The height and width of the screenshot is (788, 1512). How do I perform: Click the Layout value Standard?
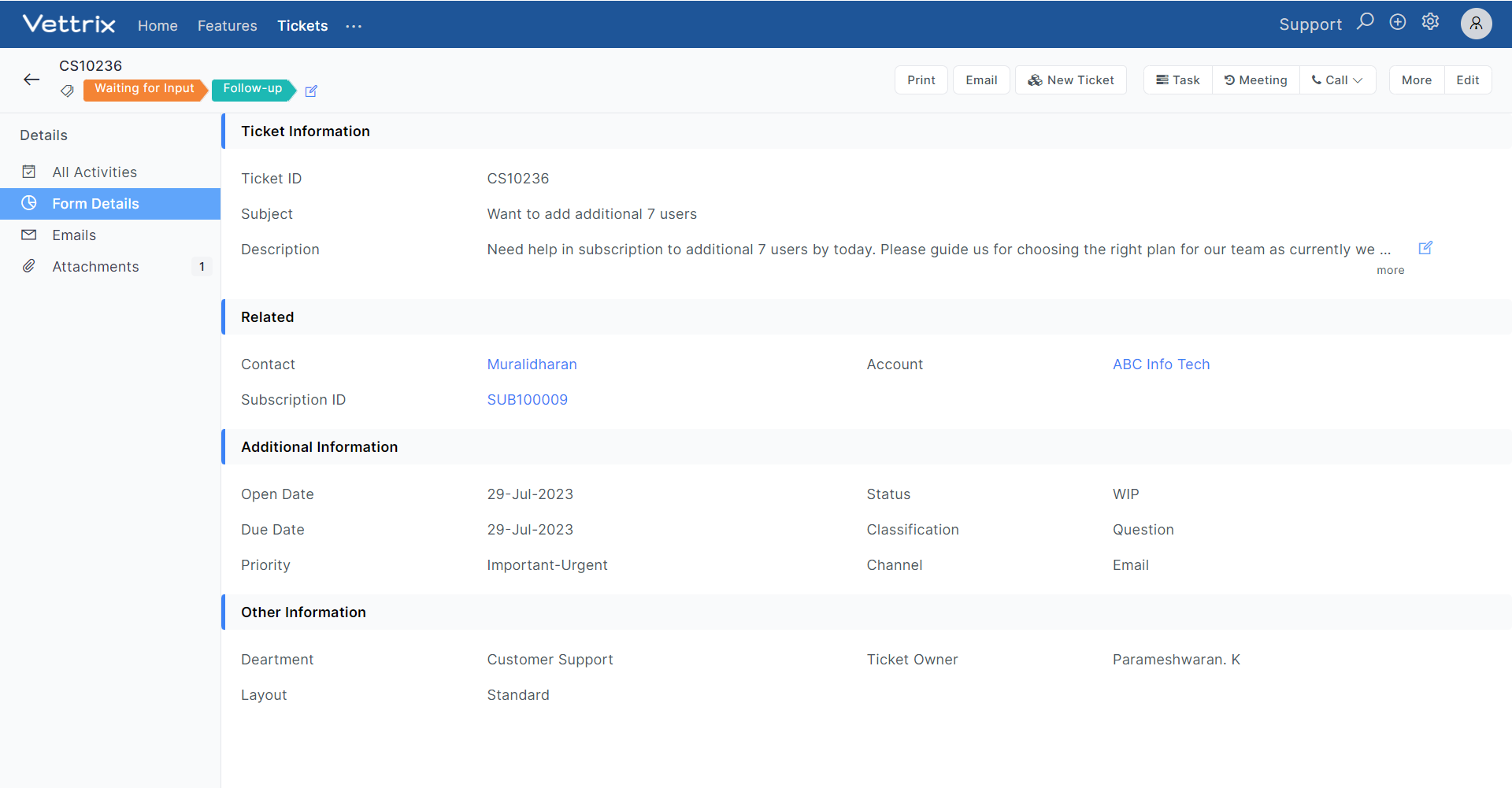(518, 694)
